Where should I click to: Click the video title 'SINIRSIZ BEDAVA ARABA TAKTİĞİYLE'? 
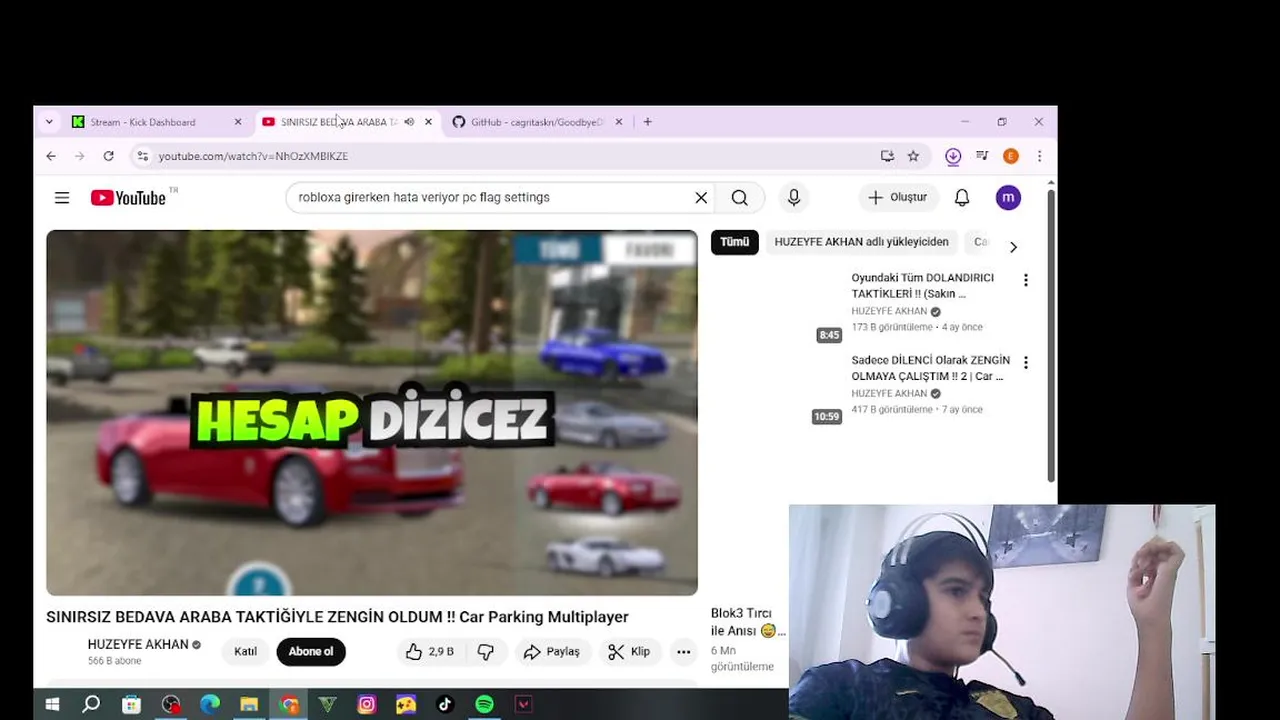click(337, 617)
